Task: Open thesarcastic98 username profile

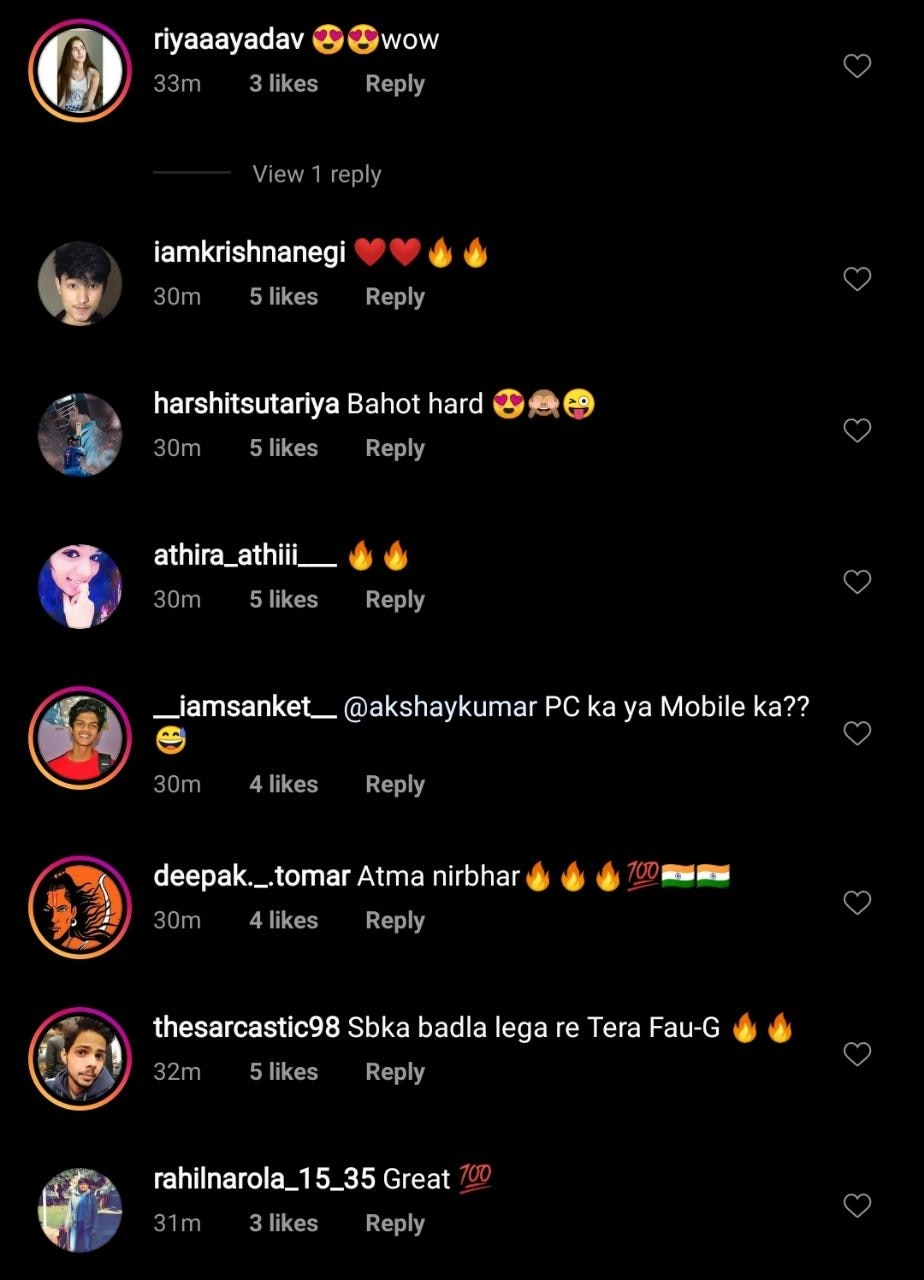Action: [246, 1028]
